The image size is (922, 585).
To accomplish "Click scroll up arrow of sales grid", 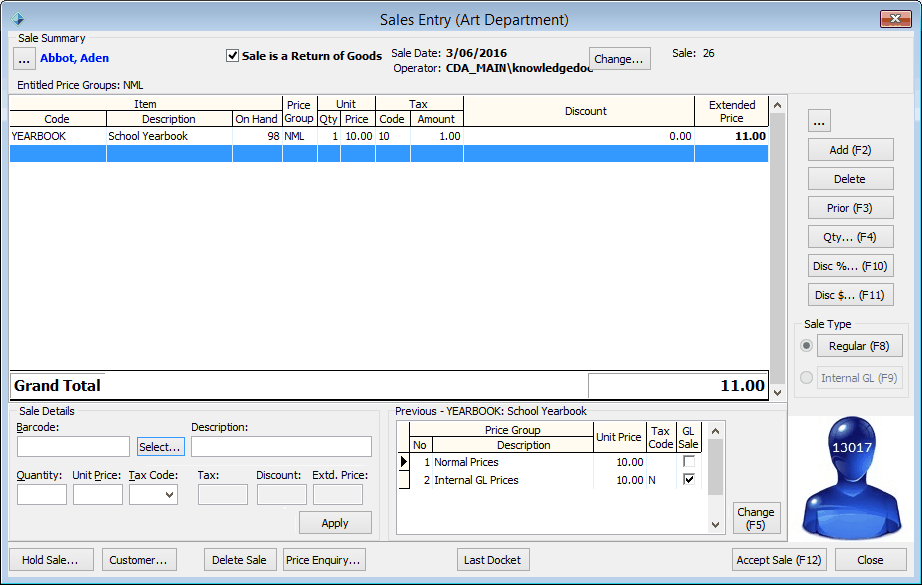I will [x=777, y=105].
